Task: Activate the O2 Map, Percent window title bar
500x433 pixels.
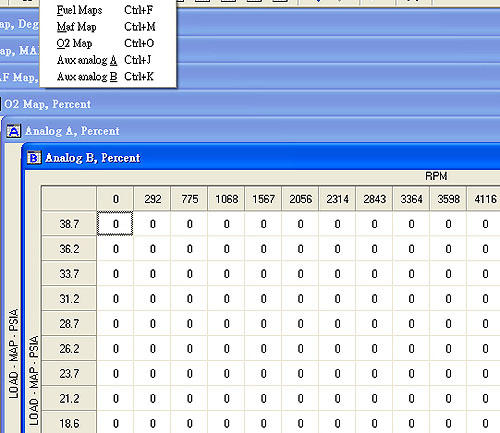Action: pos(250,104)
